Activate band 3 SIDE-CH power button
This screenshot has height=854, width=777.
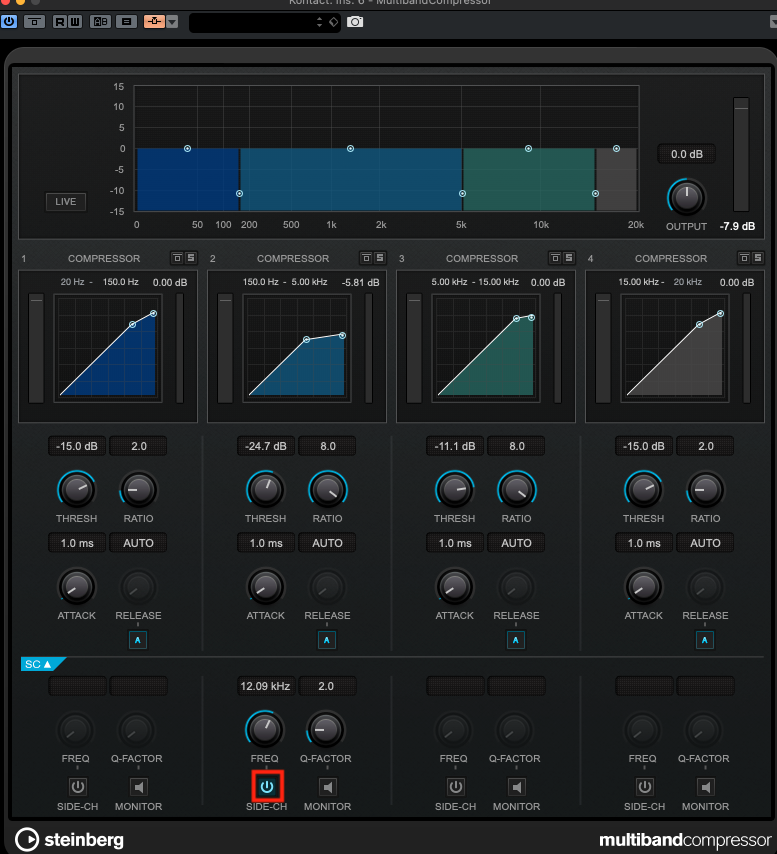tap(456, 787)
